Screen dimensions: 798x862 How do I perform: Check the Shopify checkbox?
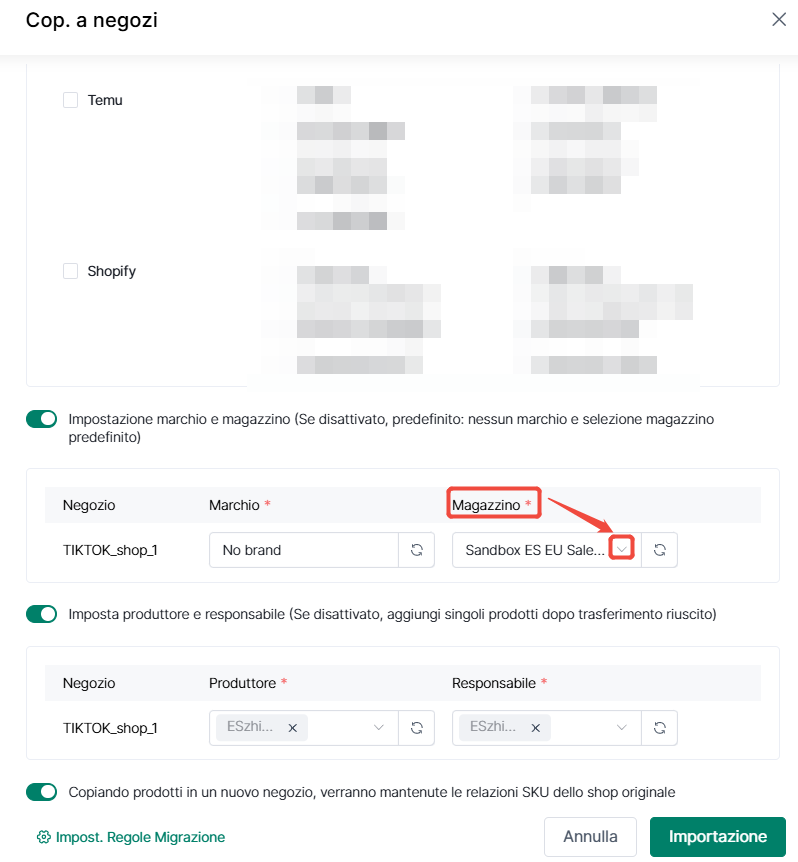(70, 271)
